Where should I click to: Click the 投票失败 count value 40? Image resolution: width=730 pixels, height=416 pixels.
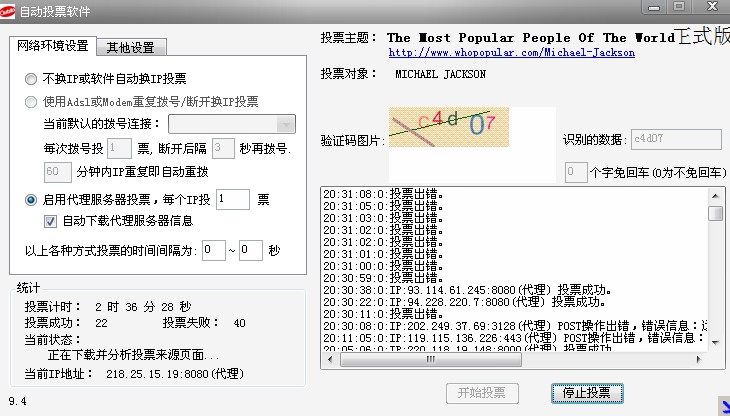point(240,323)
